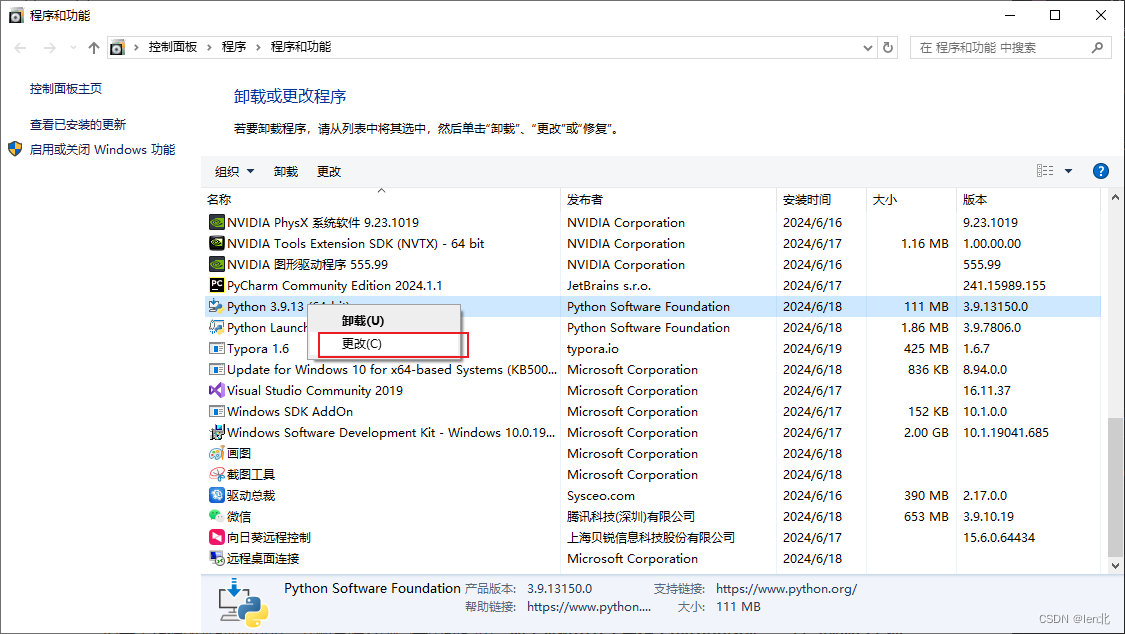The image size is (1125, 634).
Task: Sort by the 名称 column header
Action: [381, 199]
